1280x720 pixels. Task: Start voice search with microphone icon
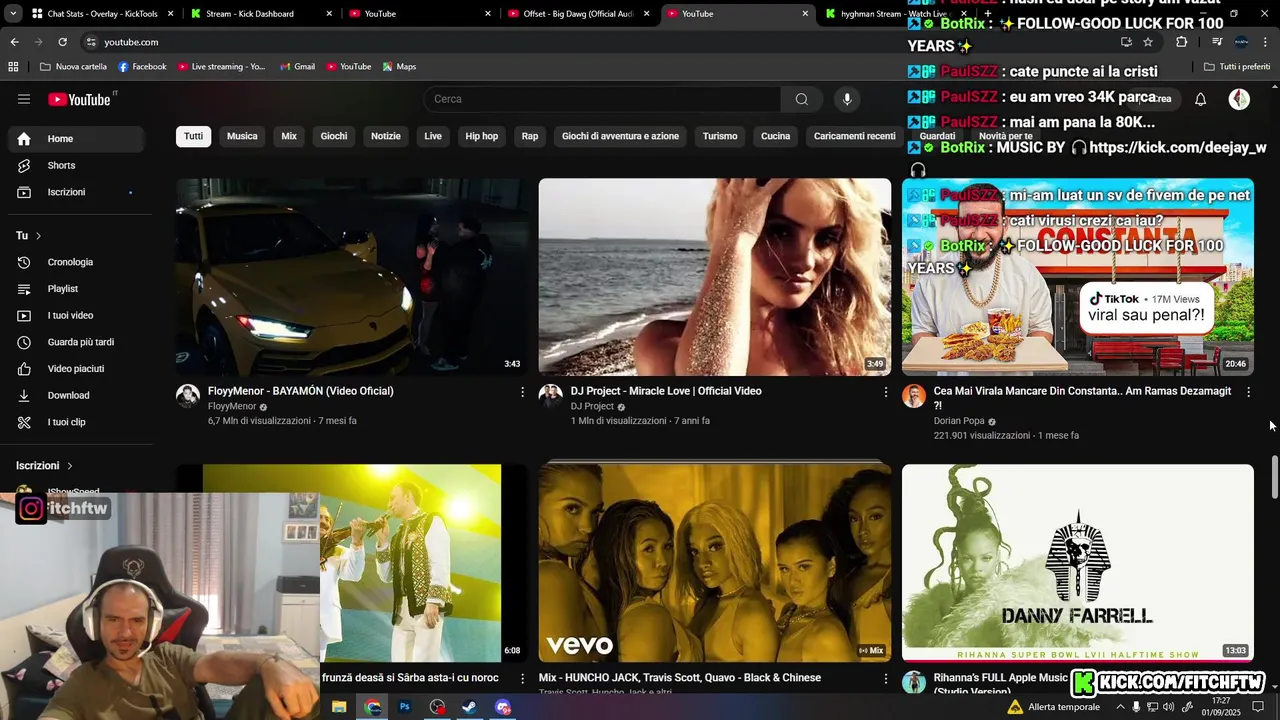(x=847, y=99)
